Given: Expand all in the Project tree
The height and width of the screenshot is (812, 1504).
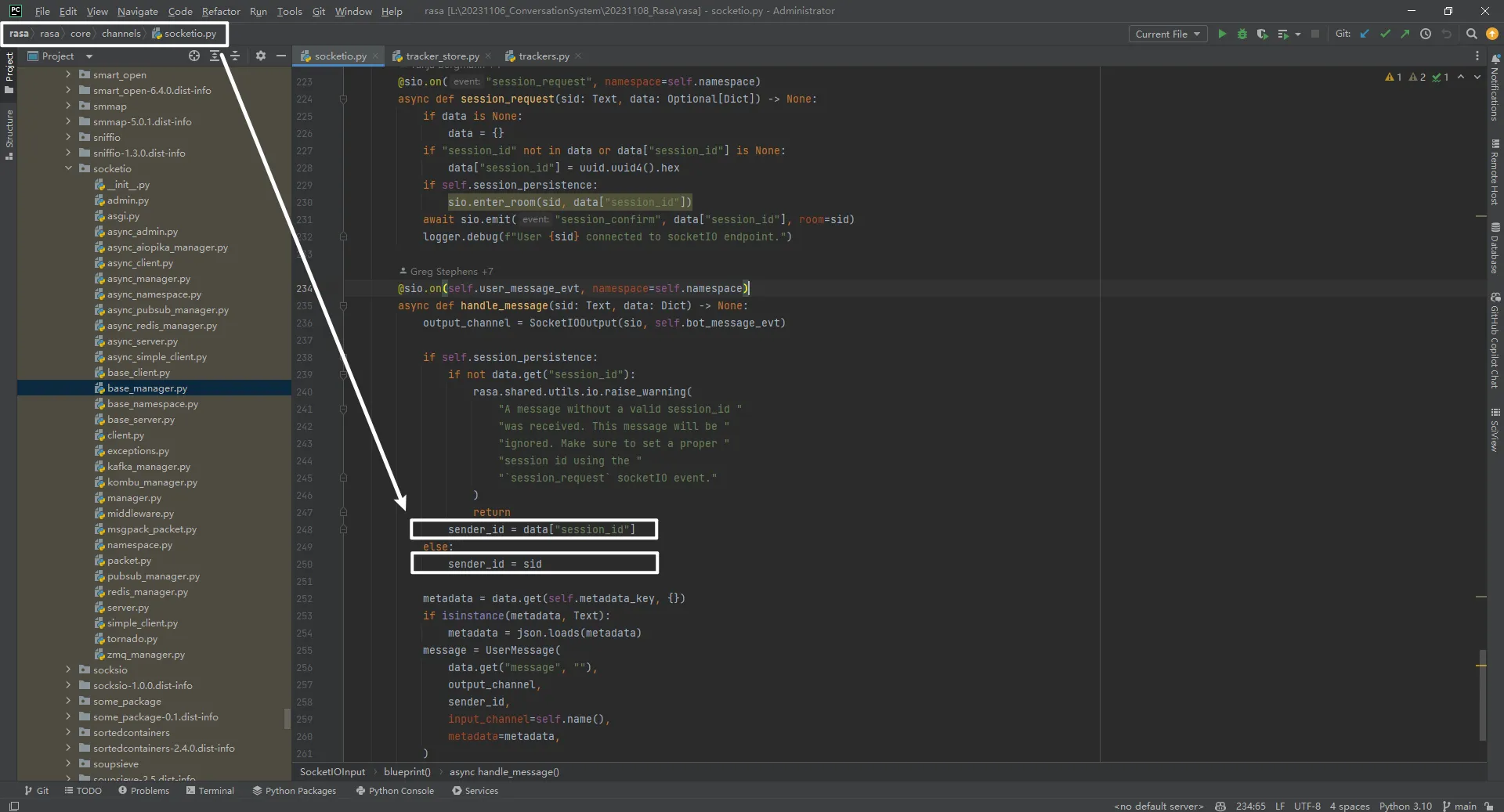Looking at the screenshot, I should (x=215, y=56).
